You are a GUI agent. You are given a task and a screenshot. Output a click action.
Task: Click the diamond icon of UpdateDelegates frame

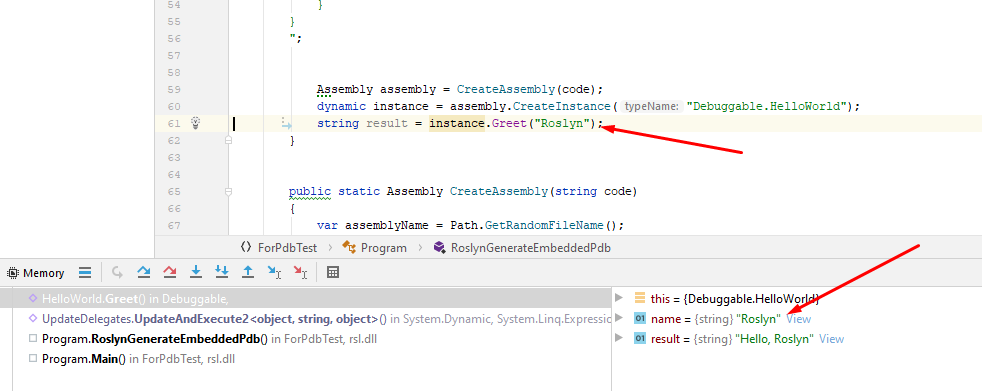33,318
